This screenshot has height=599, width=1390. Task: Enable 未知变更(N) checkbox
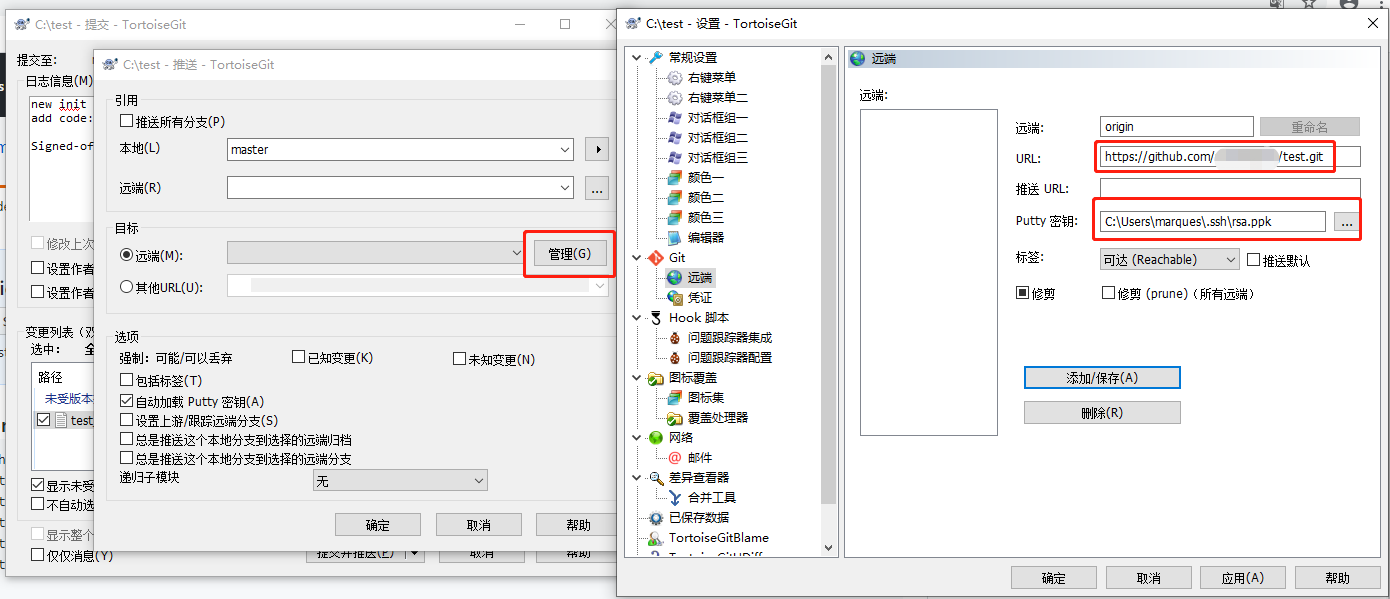(x=459, y=359)
